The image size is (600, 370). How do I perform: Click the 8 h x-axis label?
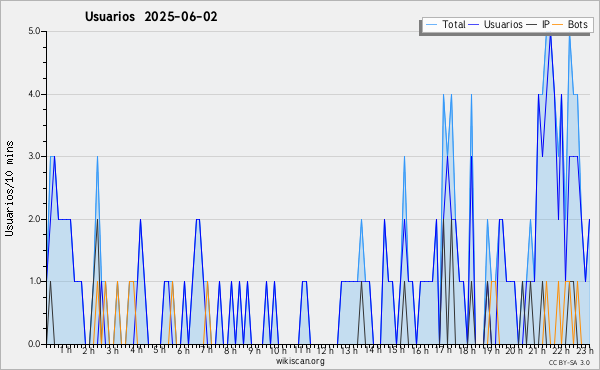230,350
